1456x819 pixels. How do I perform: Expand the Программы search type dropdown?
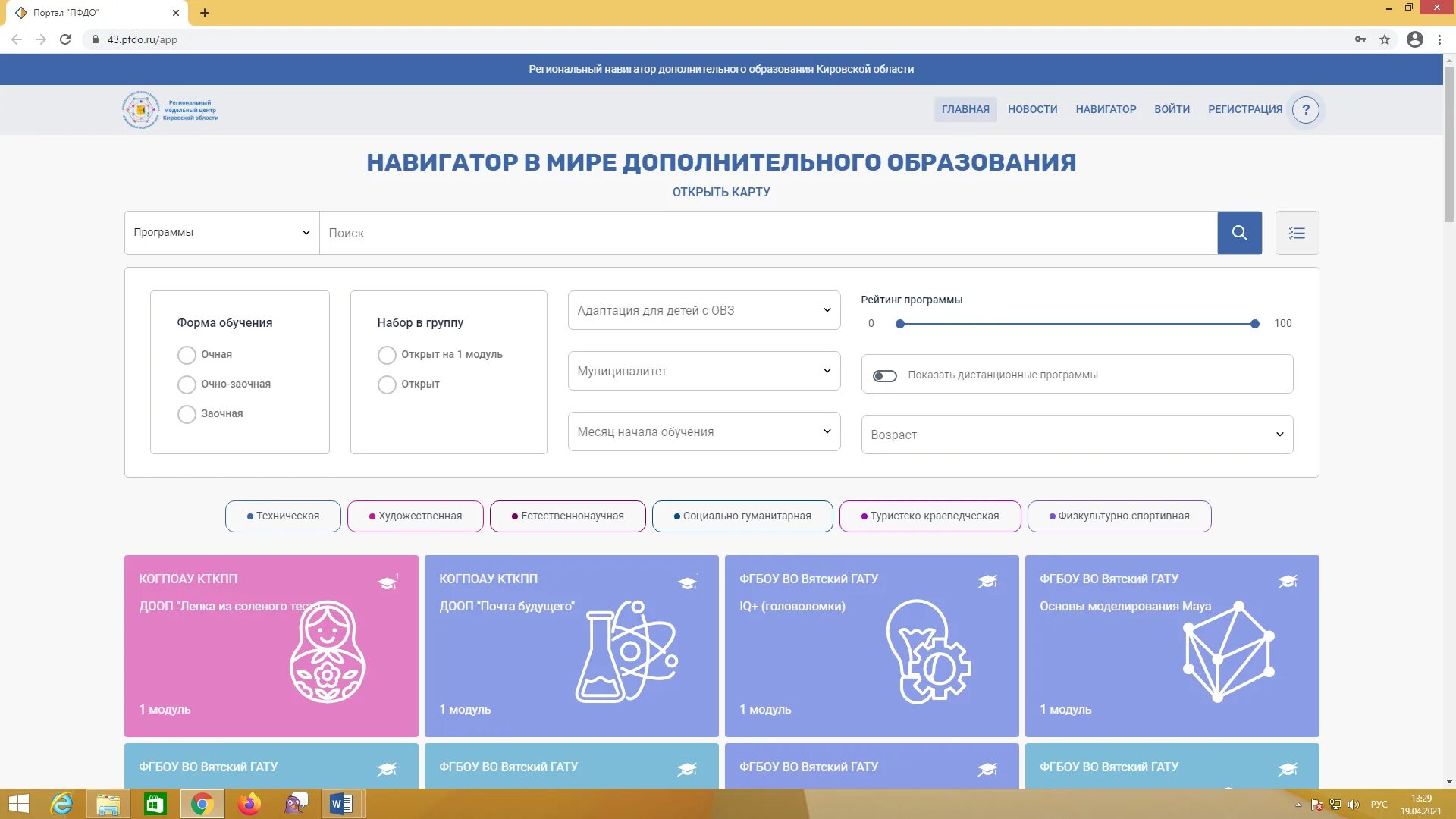click(221, 233)
